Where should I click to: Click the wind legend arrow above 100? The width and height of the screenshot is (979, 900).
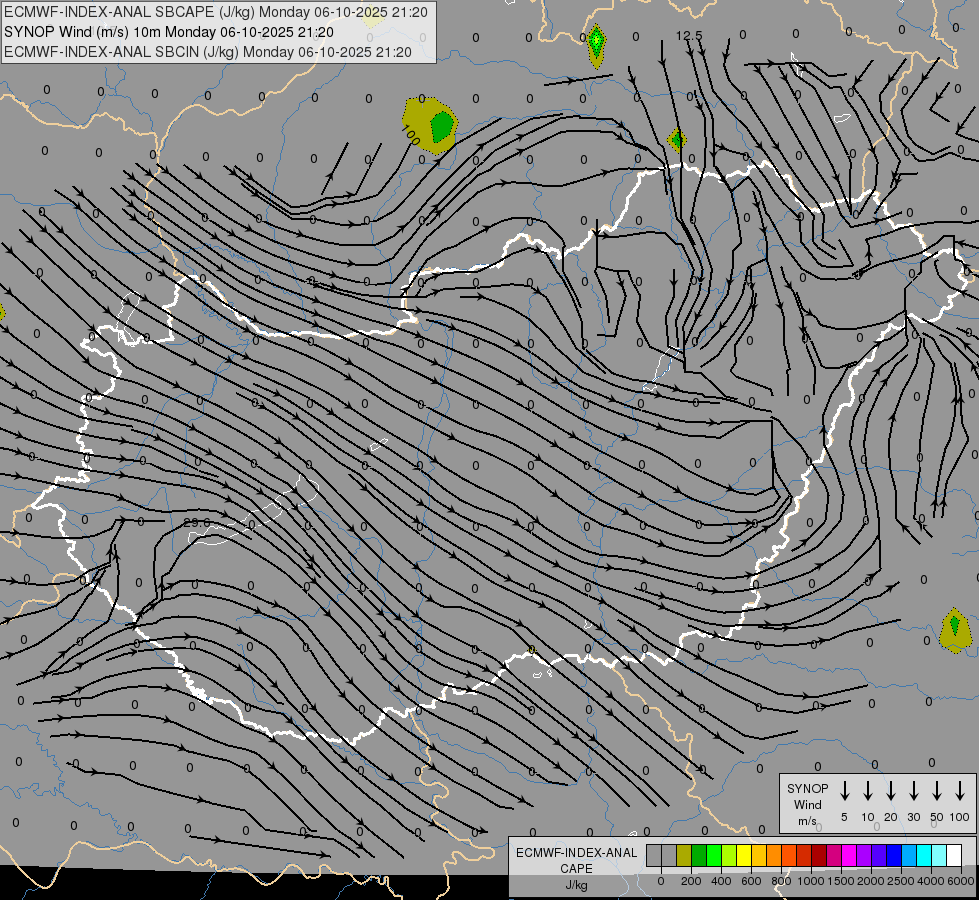960,791
